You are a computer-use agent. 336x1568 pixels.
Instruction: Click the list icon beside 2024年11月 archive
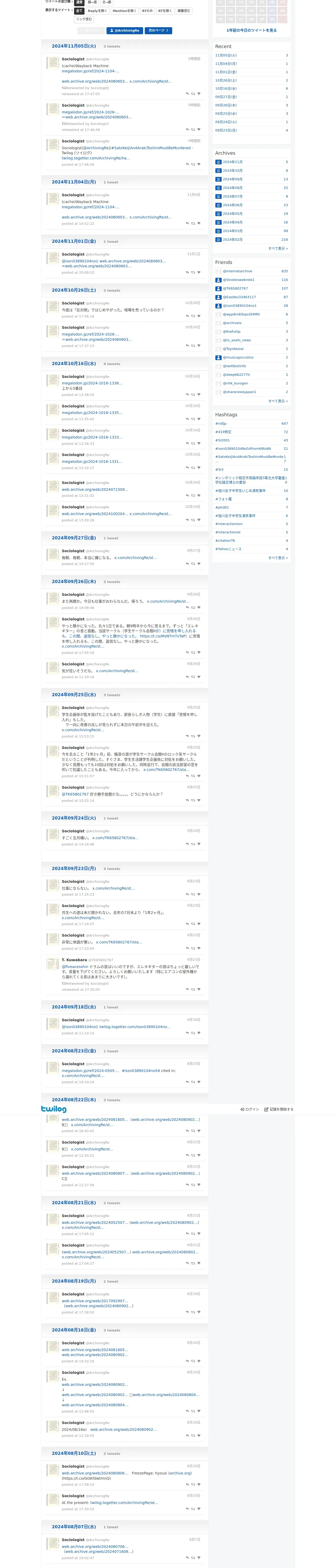click(x=218, y=162)
